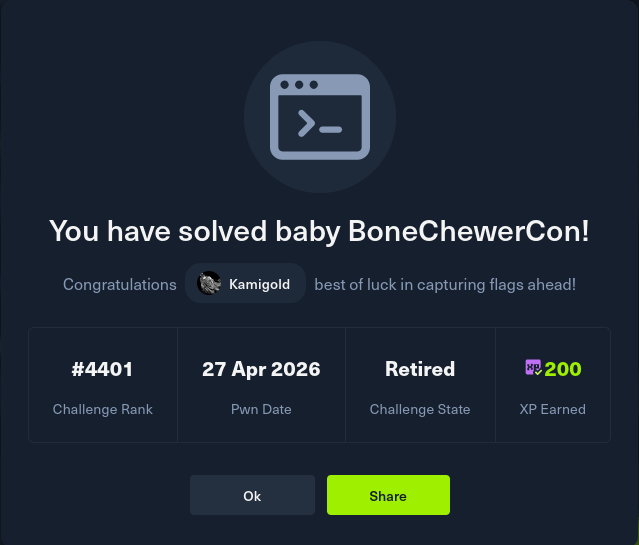Click the Congratulations text
Image resolution: width=639 pixels, height=545 pixels.
[x=120, y=285]
